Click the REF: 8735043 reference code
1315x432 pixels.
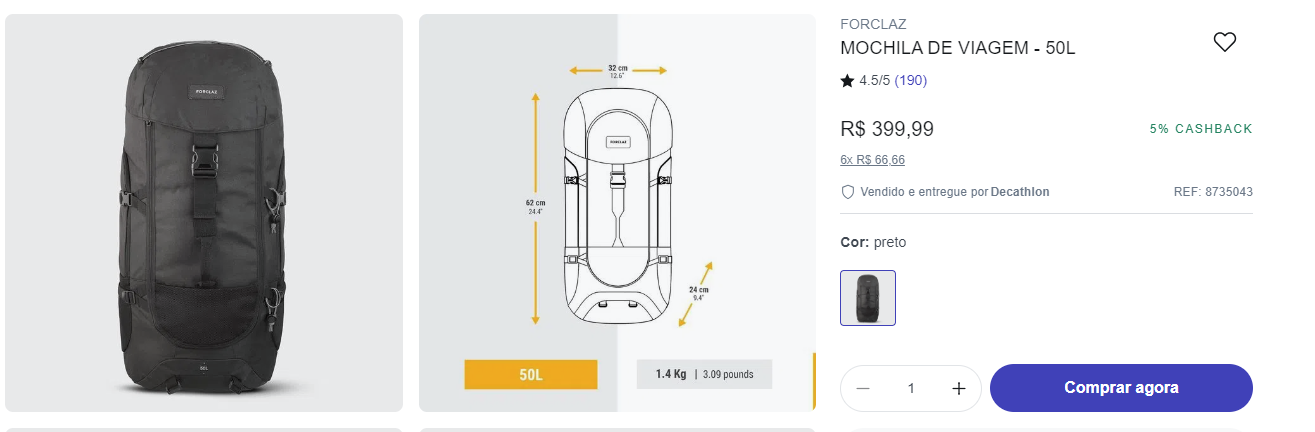[1213, 192]
